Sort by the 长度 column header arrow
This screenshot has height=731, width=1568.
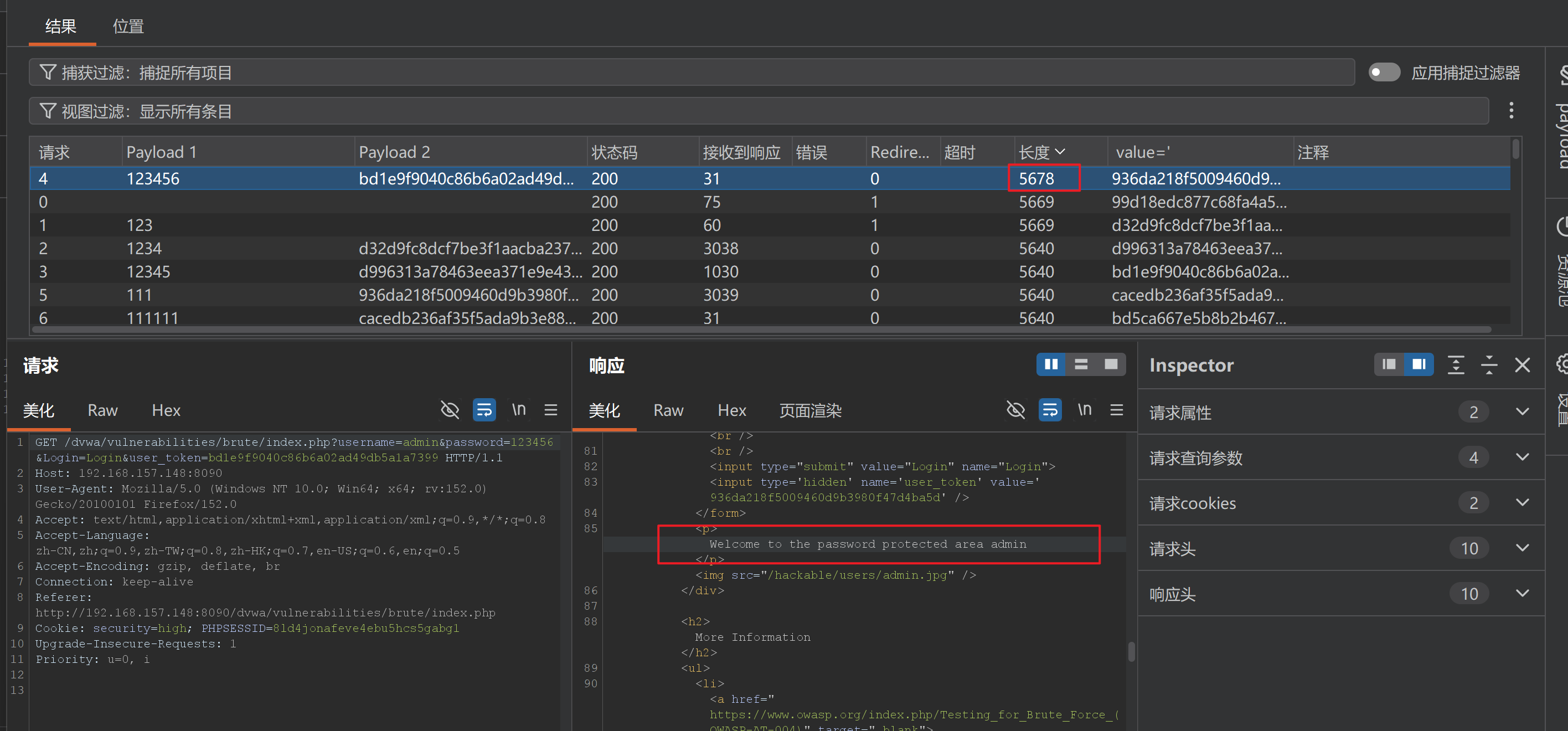coord(1060,152)
